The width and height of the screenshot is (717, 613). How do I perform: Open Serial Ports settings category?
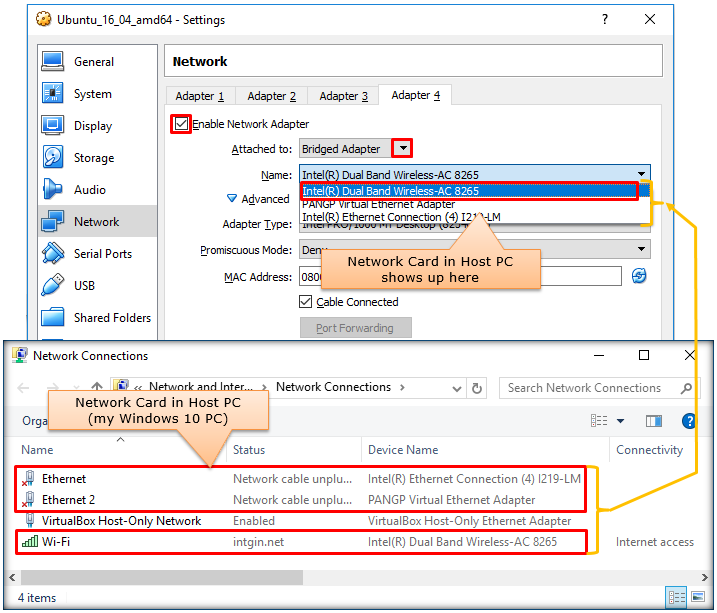(x=97, y=254)
